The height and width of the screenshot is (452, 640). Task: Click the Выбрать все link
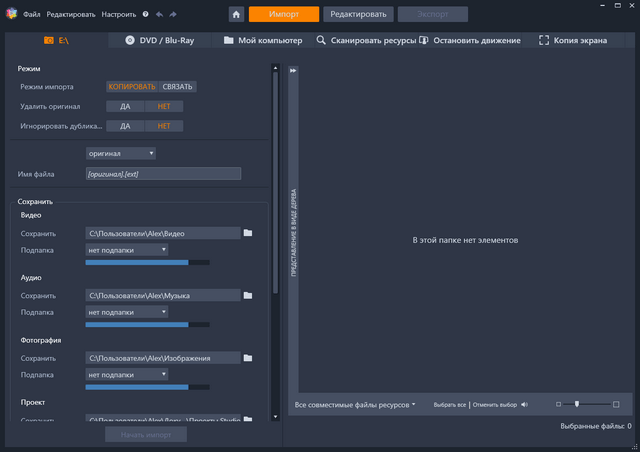point(449,405)
